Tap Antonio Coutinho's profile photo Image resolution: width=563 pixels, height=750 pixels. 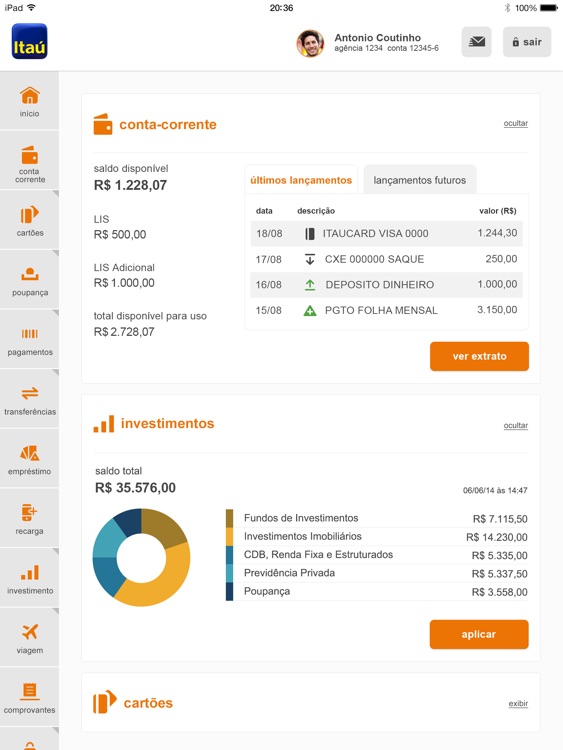[x=310, y=44]
